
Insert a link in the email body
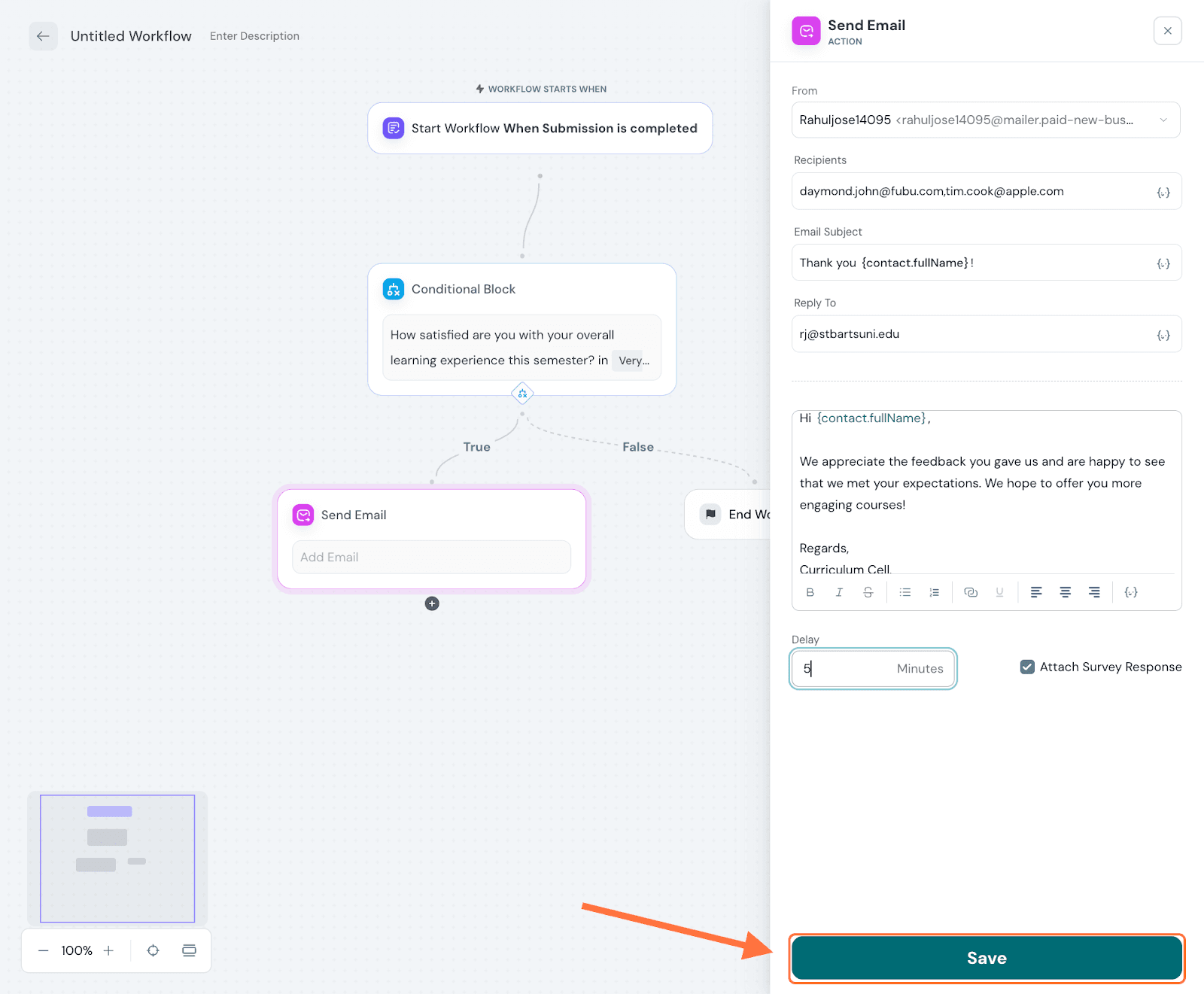pyautogui.click(x=971, y=592)
